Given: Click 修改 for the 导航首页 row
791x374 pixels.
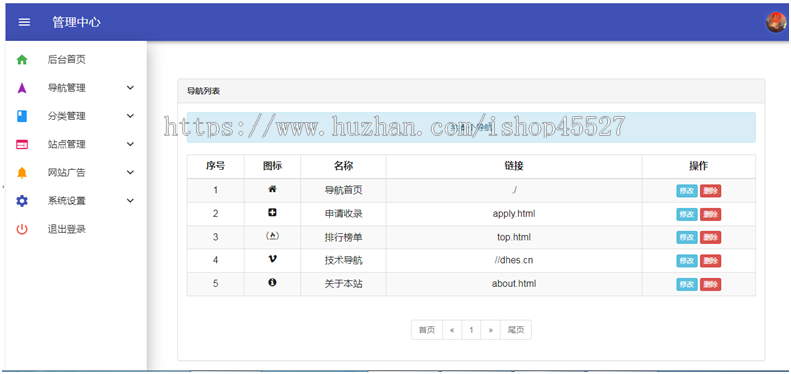Looking at the screenshot, I should coord(687,191).
